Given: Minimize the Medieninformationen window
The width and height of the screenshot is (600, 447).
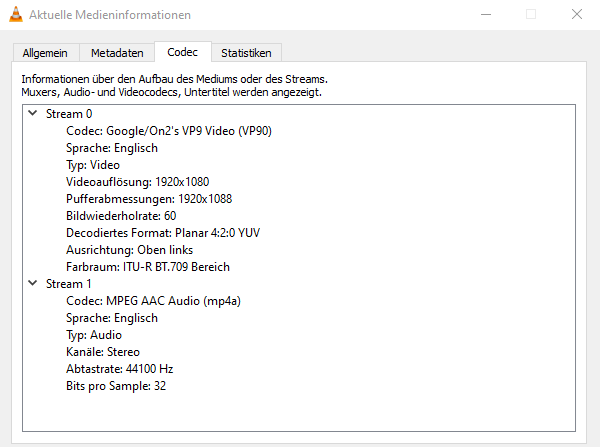Looking at the screenshot, I should (486, 15).
